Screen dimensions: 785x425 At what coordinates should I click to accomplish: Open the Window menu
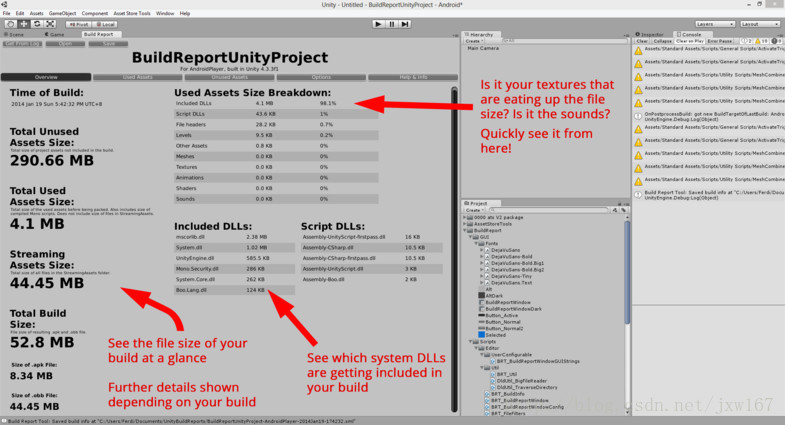pyautogui.click(x=165, y=14)
